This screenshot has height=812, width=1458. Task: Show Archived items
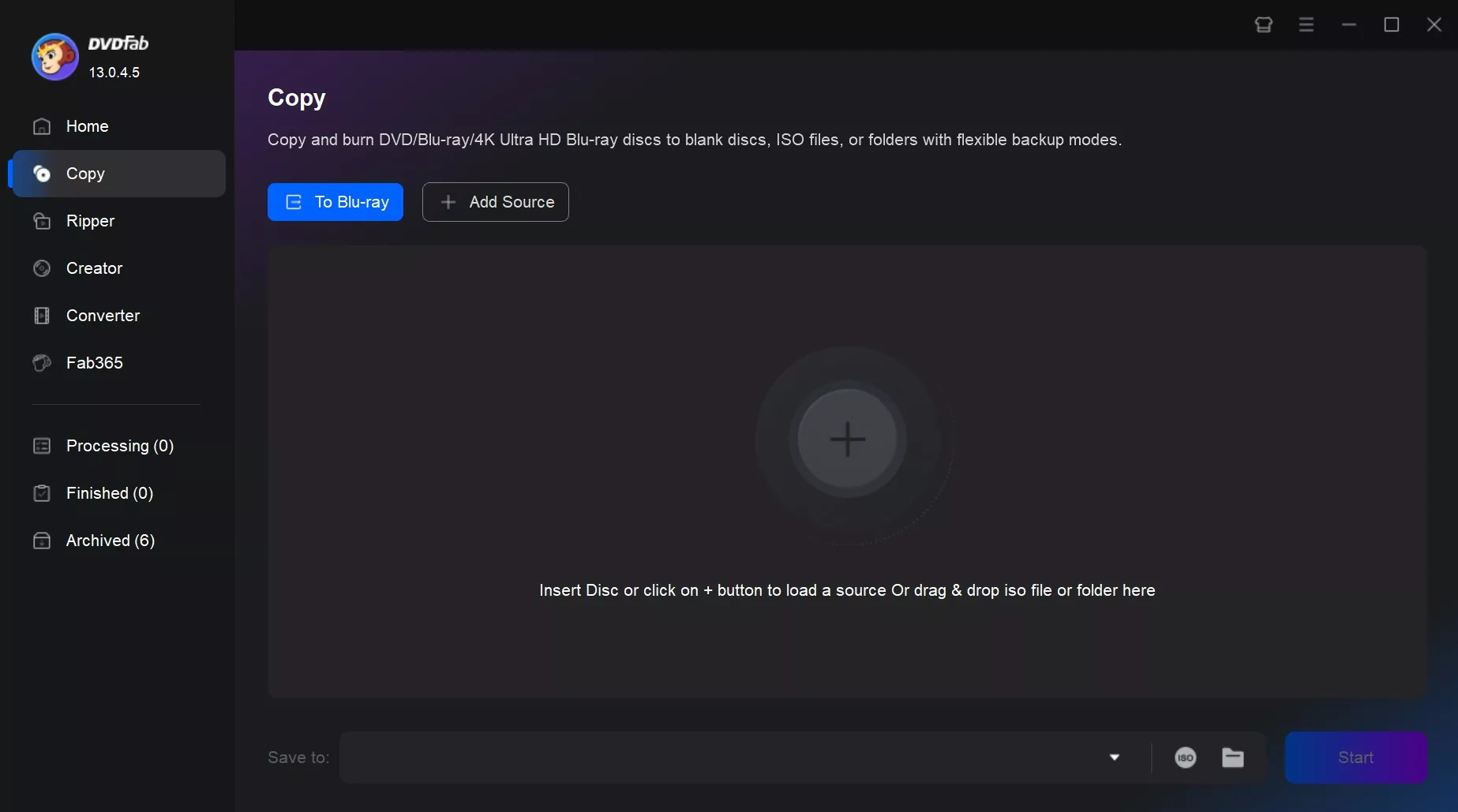coord(110,541)
